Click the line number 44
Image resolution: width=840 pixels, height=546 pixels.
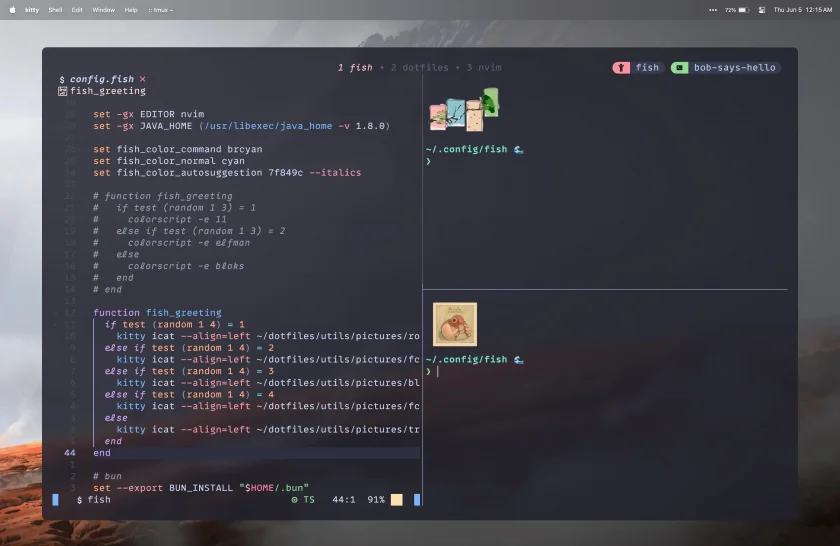click(70, 453)
